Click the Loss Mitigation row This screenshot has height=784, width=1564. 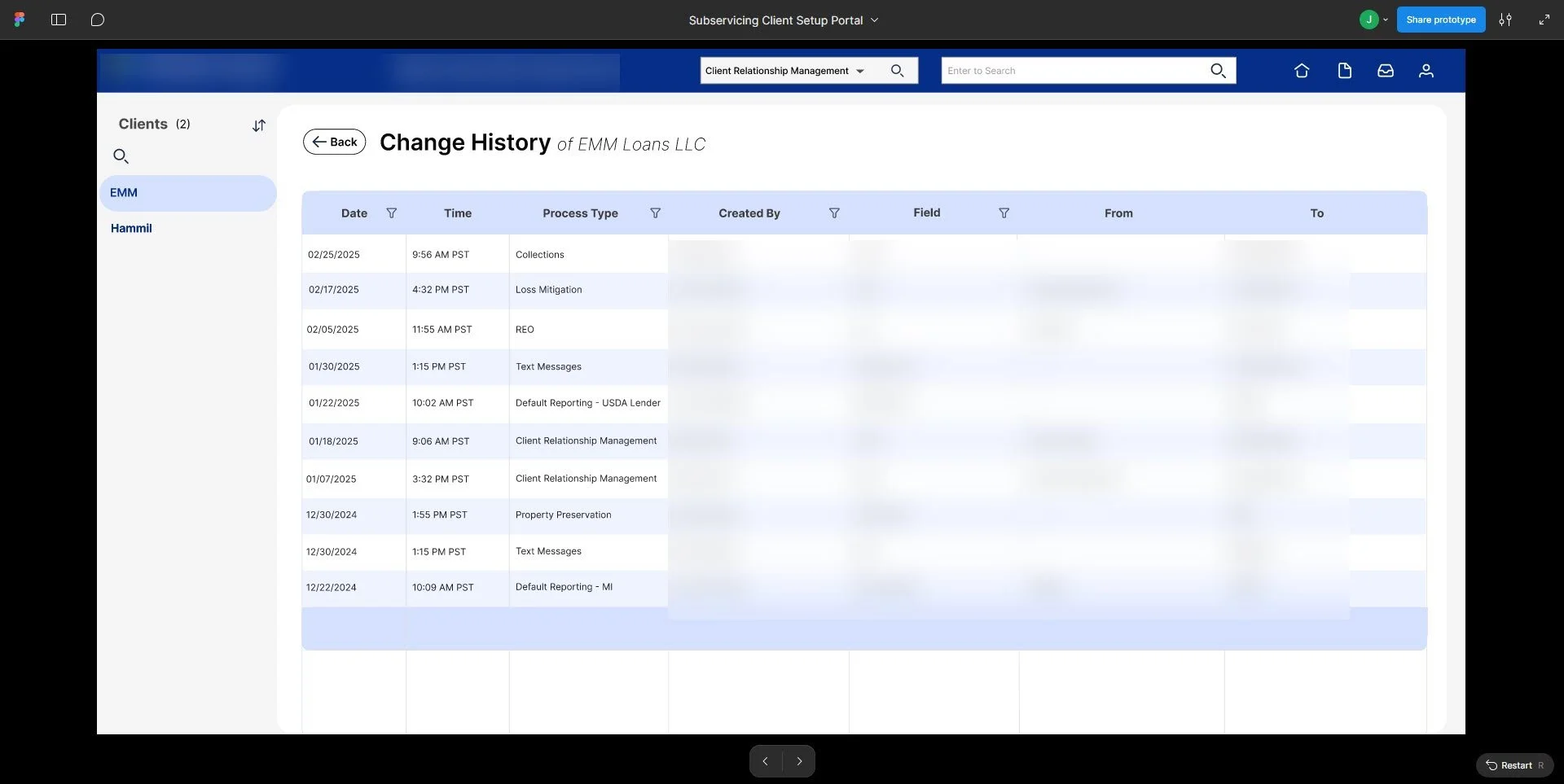coord(864,290)
